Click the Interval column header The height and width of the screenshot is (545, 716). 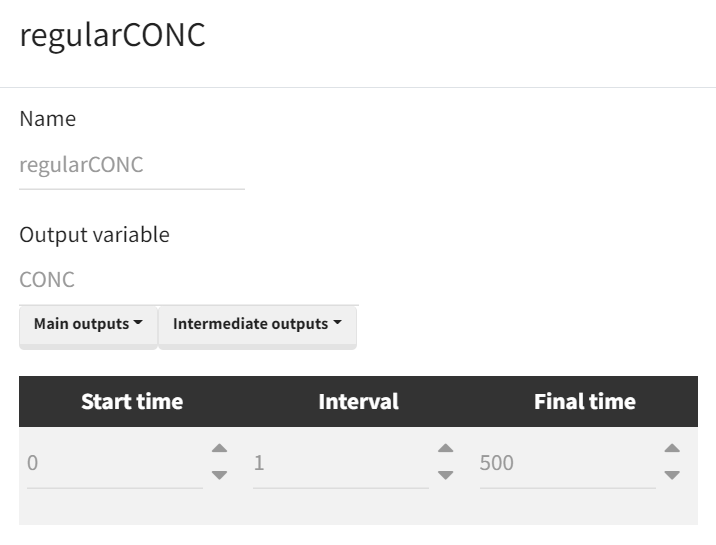pos(358,402)
